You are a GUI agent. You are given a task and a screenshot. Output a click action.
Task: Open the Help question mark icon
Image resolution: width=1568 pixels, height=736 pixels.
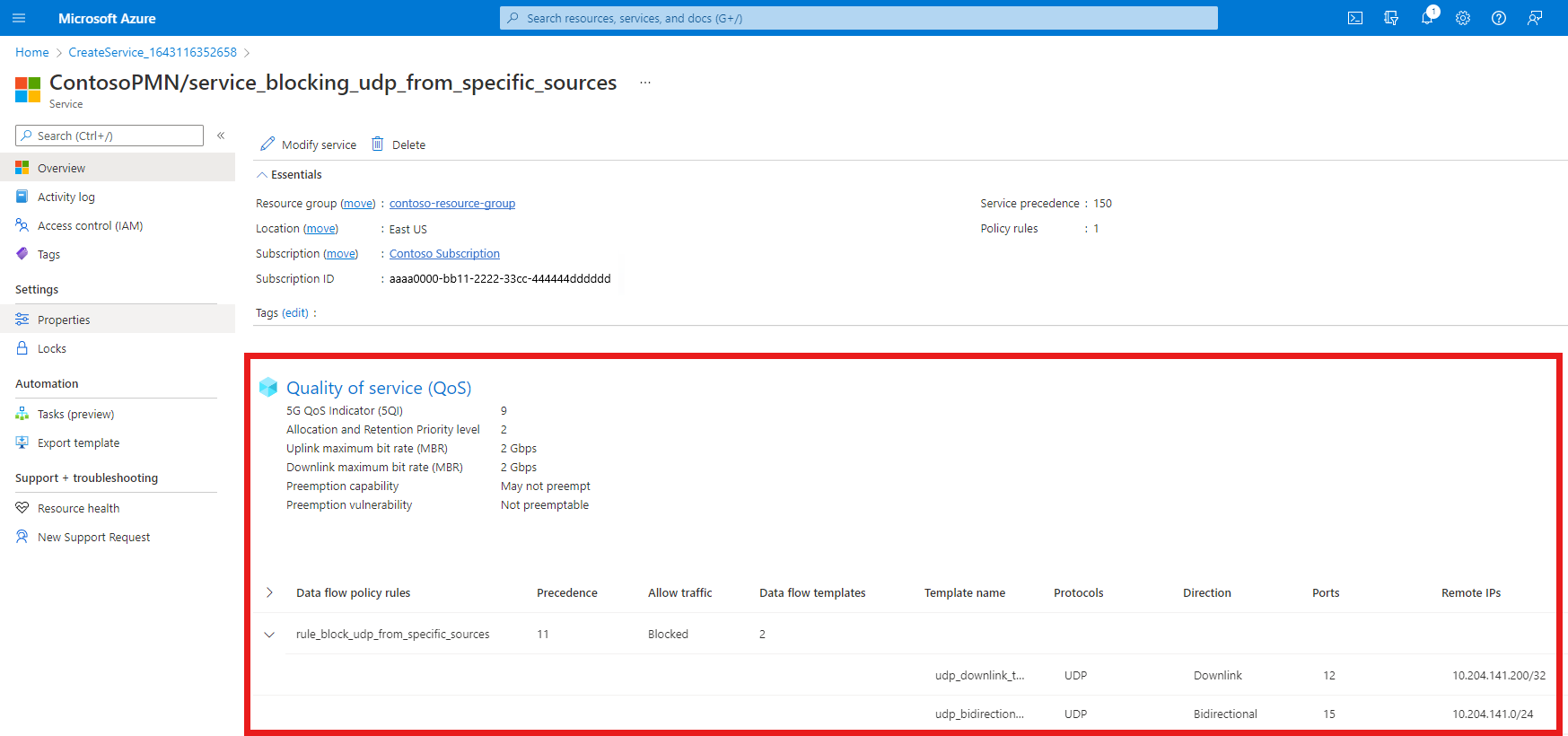tap(1499, 18)
